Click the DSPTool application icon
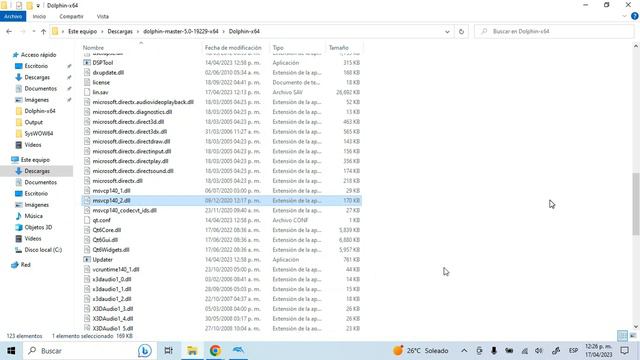 tap(87, 63)
